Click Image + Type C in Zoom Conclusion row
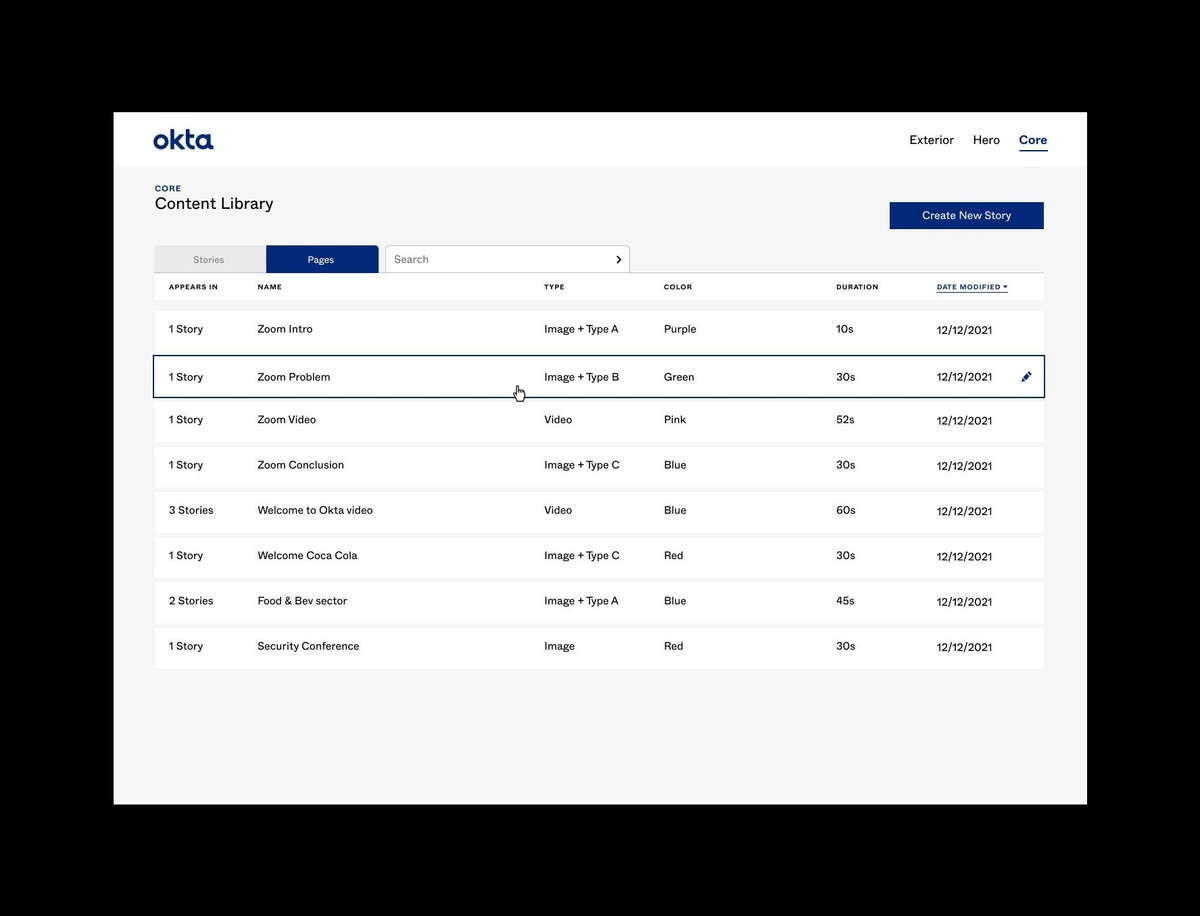This screenshot has height=916, width=1200. pos(582,465)
